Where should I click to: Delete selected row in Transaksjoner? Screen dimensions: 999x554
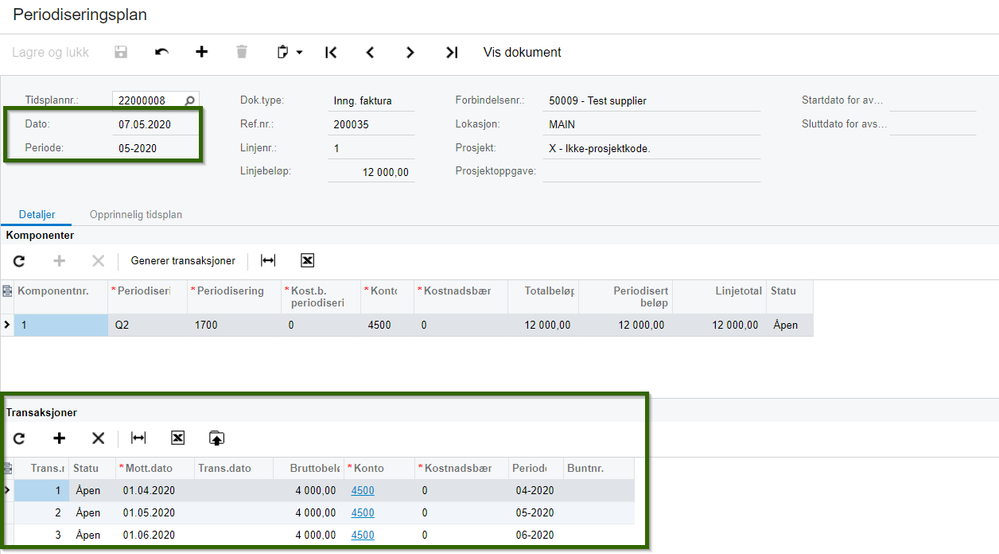[98, 438]
